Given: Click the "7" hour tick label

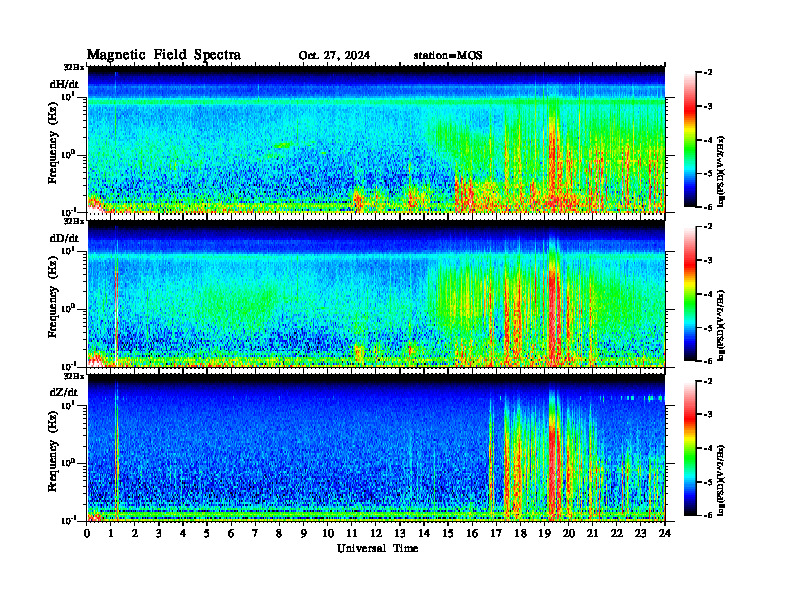Looking at the screenshot, I should click(255, 533).
